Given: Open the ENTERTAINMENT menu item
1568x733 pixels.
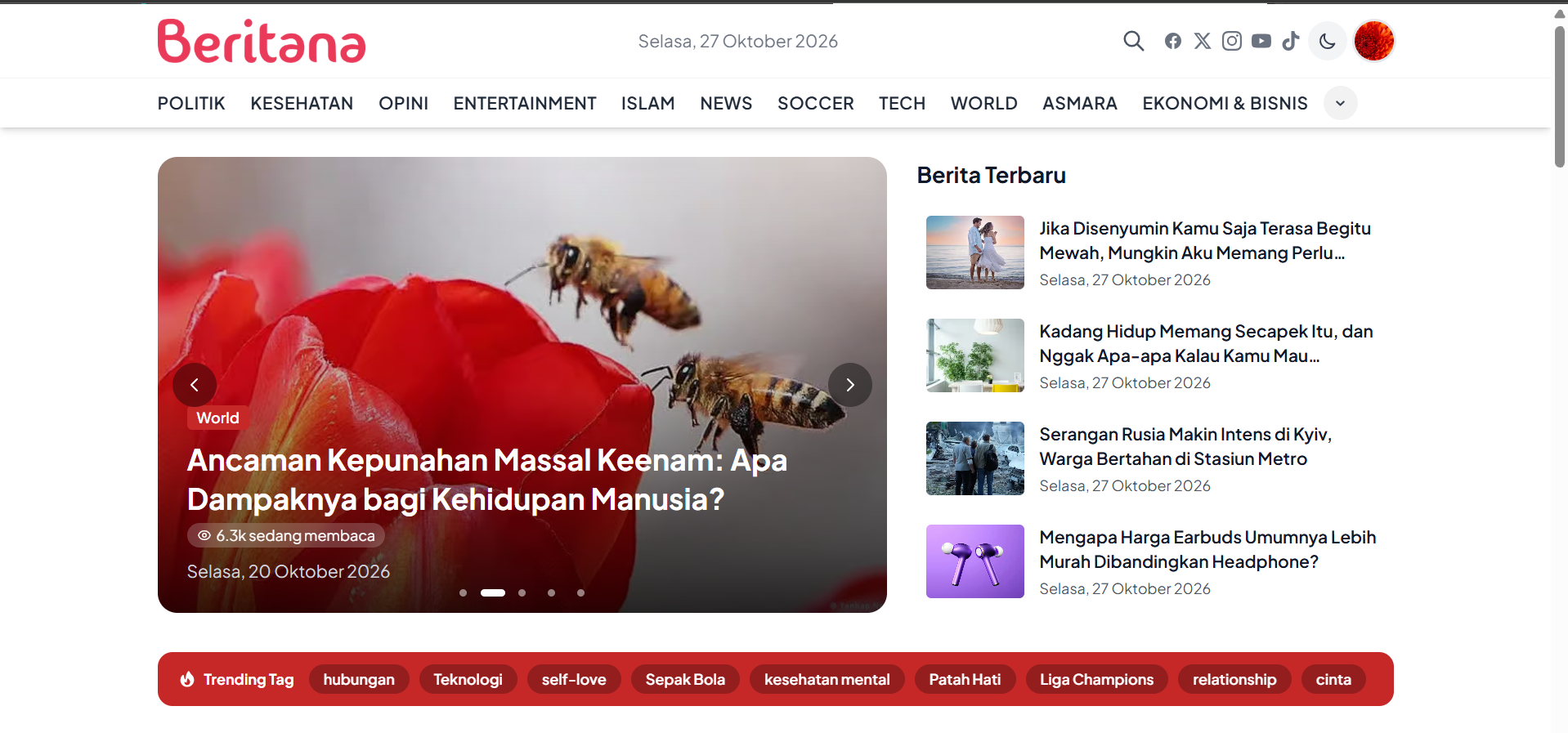Looking at the screenshot, I should [525, 104].
